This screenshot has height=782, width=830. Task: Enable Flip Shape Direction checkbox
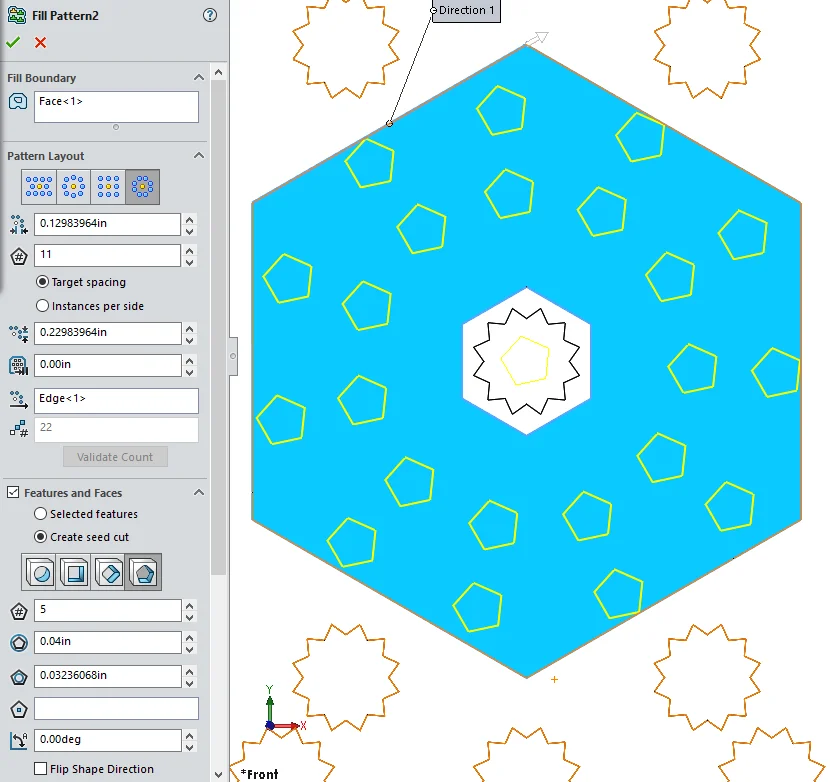41,769
